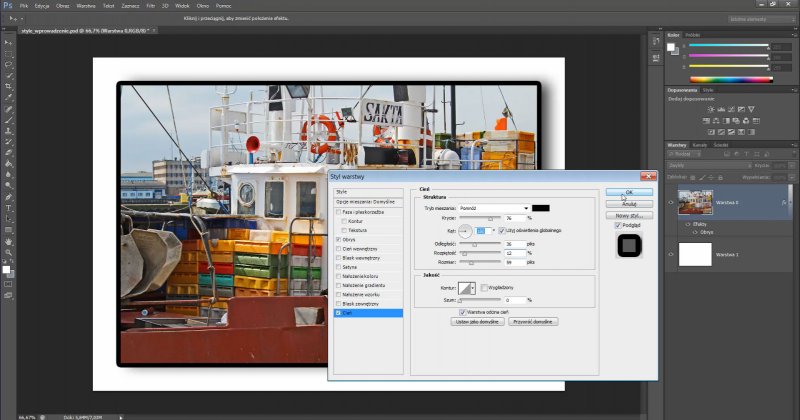Click the black shadow color swatch
800x420 pixels.
tap(540, 207)
